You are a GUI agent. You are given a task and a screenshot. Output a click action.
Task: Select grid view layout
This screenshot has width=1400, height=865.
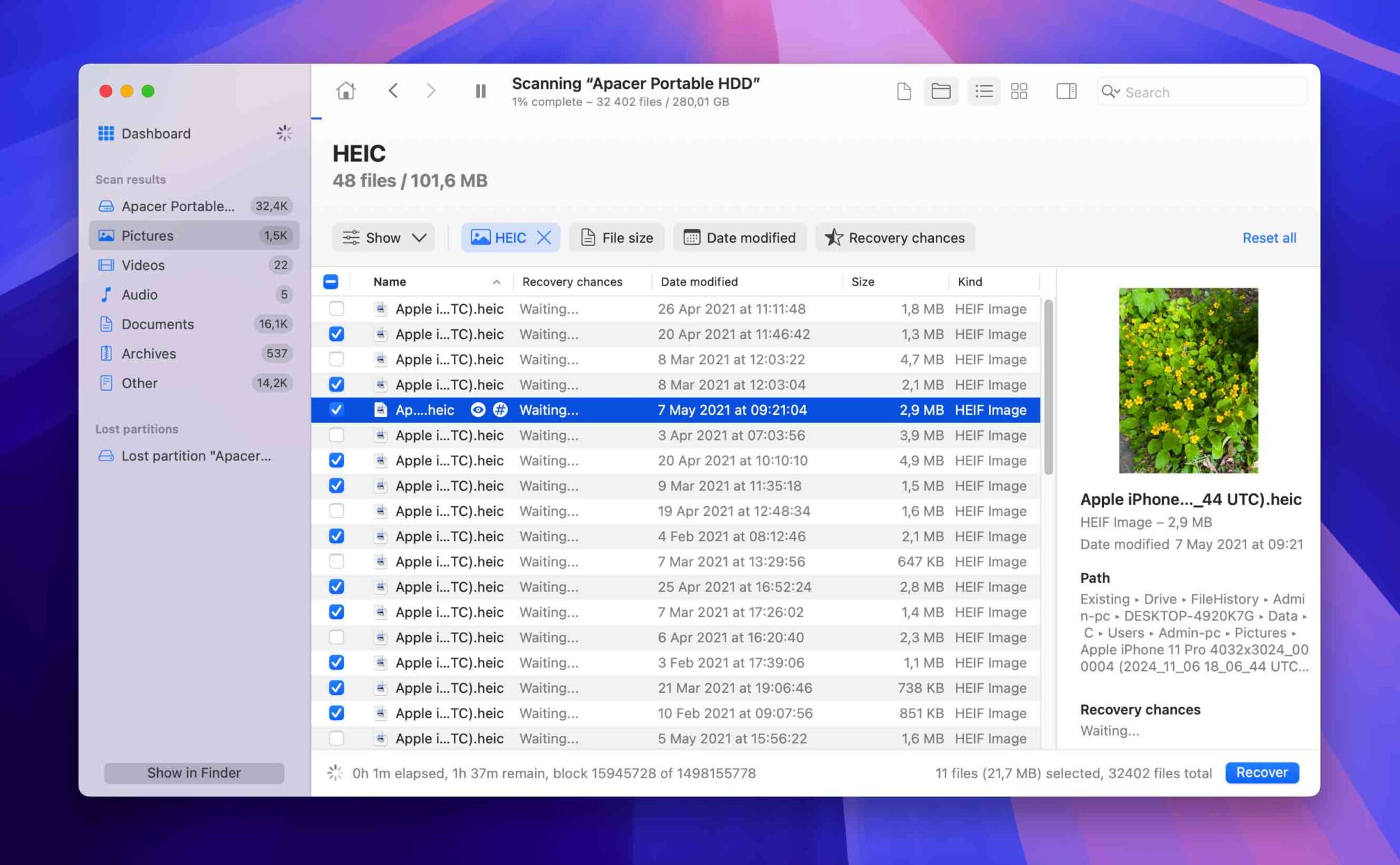coord(1019,92)
